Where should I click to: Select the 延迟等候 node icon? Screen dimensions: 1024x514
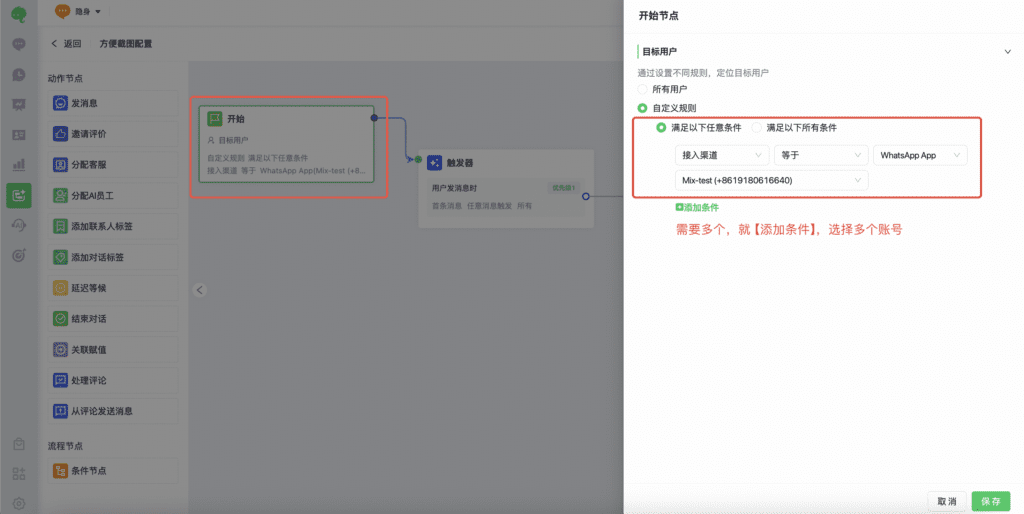(x=61, y=288)
